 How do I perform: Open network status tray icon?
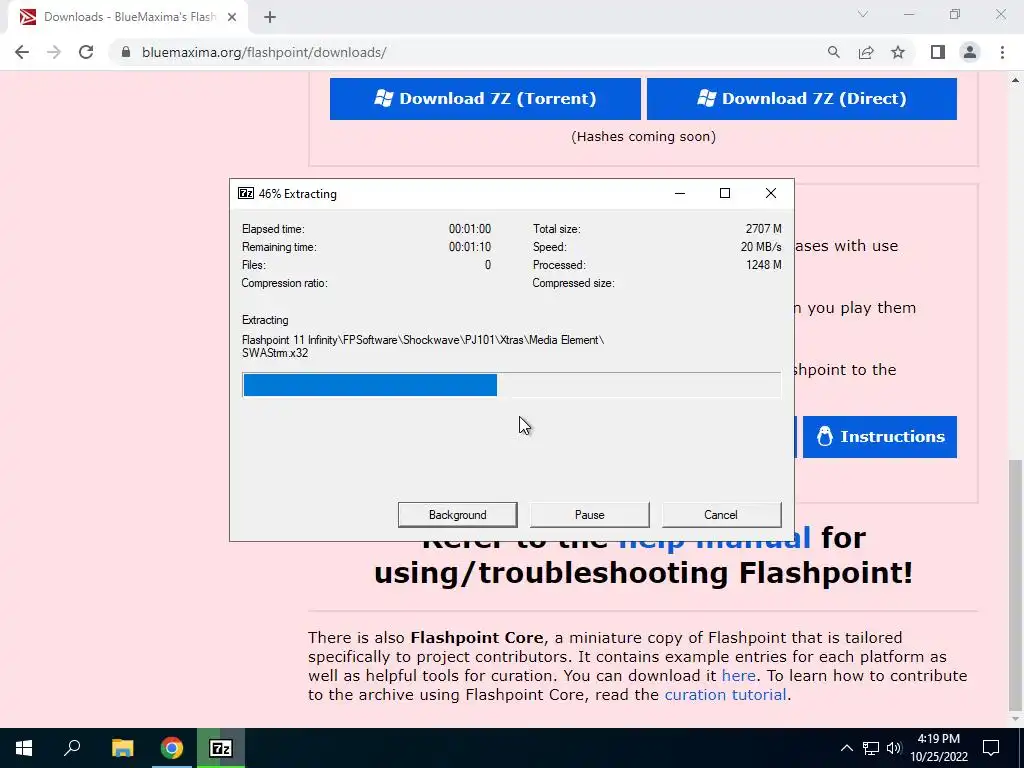[x=871, y=748]
